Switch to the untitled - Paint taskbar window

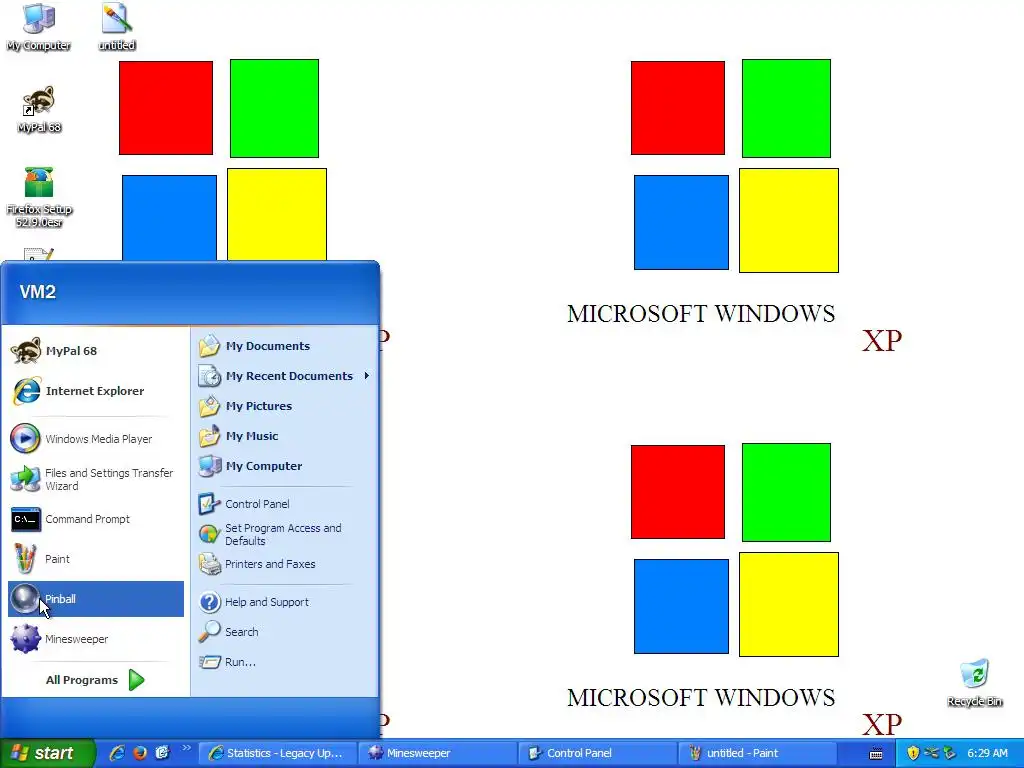click(x=758, y=753)
